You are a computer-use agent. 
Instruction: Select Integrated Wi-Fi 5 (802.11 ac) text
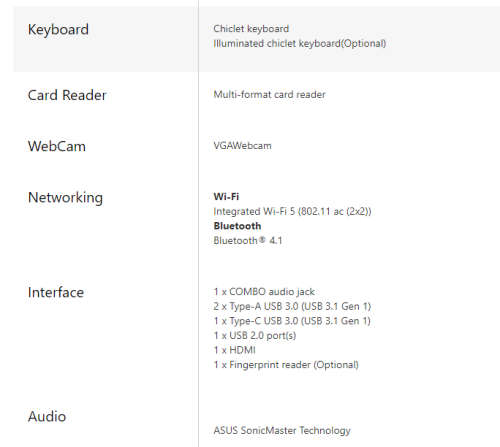[292, 211]
